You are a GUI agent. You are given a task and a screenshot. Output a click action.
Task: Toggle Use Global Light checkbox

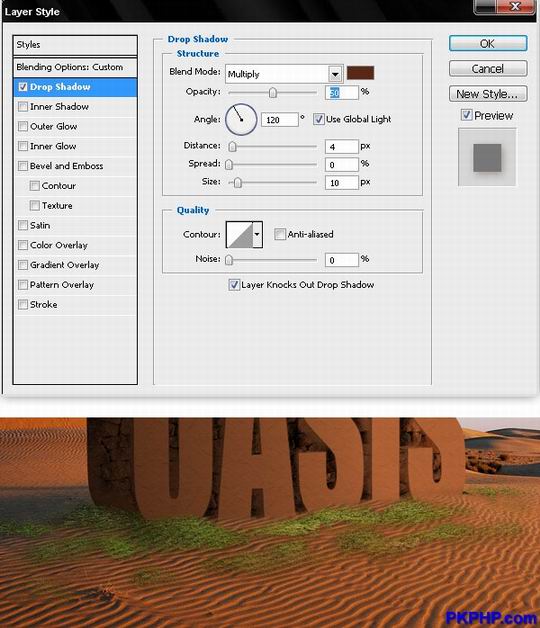pos(318,119)
